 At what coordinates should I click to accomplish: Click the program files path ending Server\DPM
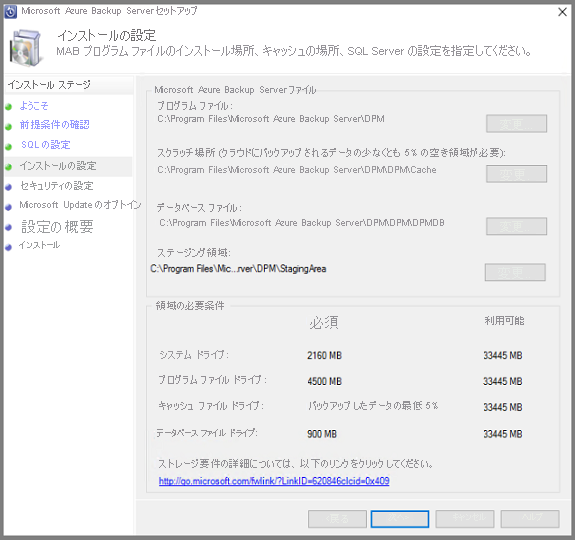pyautogui.click(x=271, y=119)
